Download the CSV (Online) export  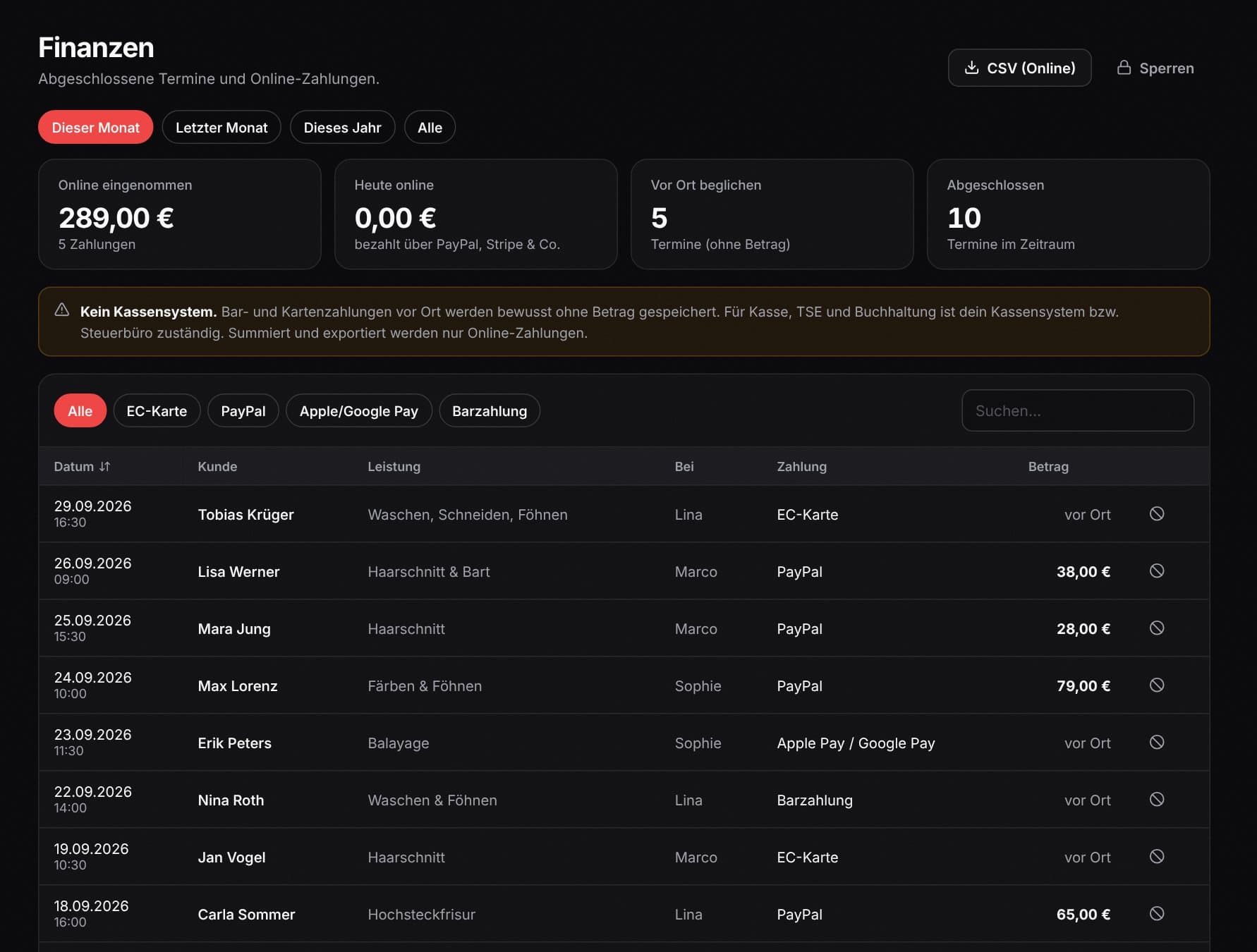[x=1019, y=68]
